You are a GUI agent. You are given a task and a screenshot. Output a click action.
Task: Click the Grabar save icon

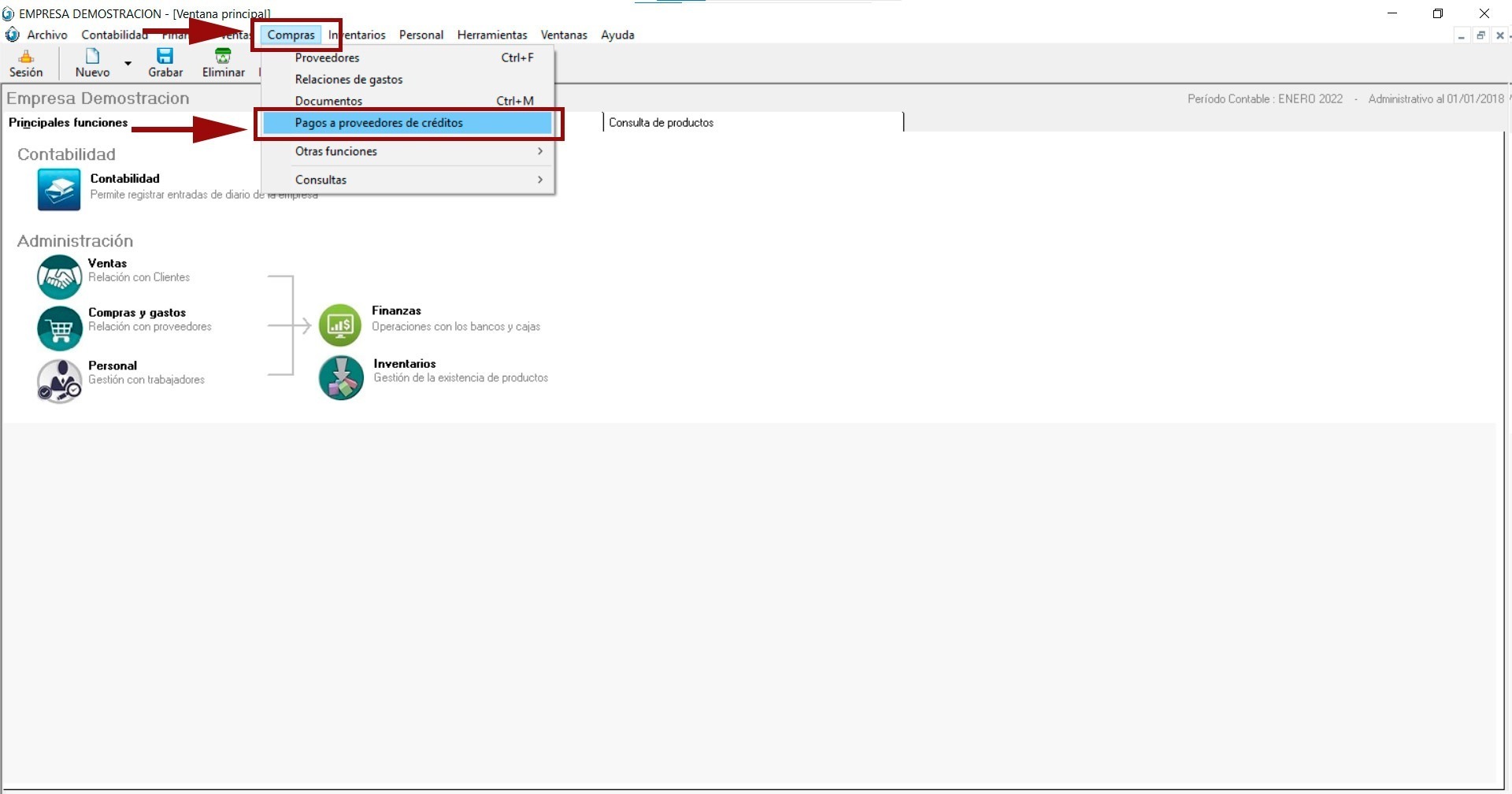click(165, 57)
